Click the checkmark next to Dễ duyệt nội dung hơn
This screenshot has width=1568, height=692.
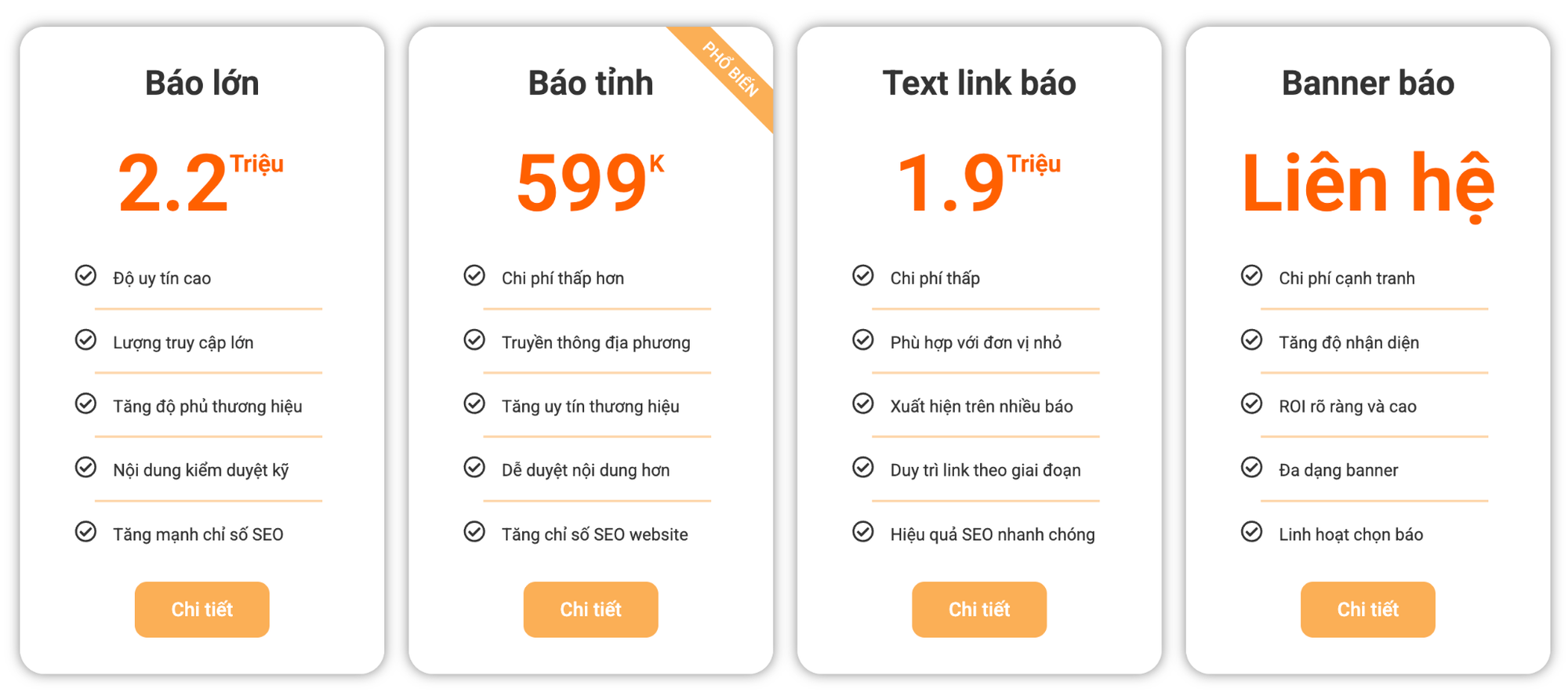pyautogui.click(x=474, y=468)
